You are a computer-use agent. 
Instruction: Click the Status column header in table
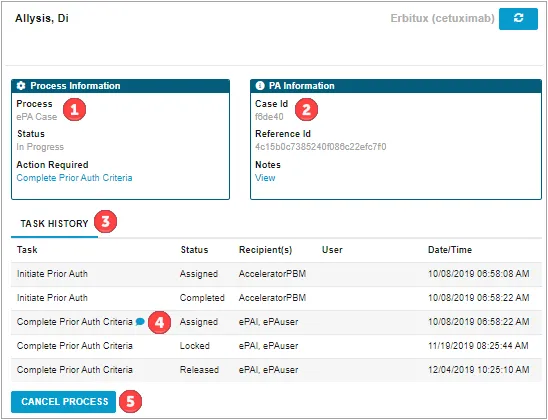[x=194, y=250]
